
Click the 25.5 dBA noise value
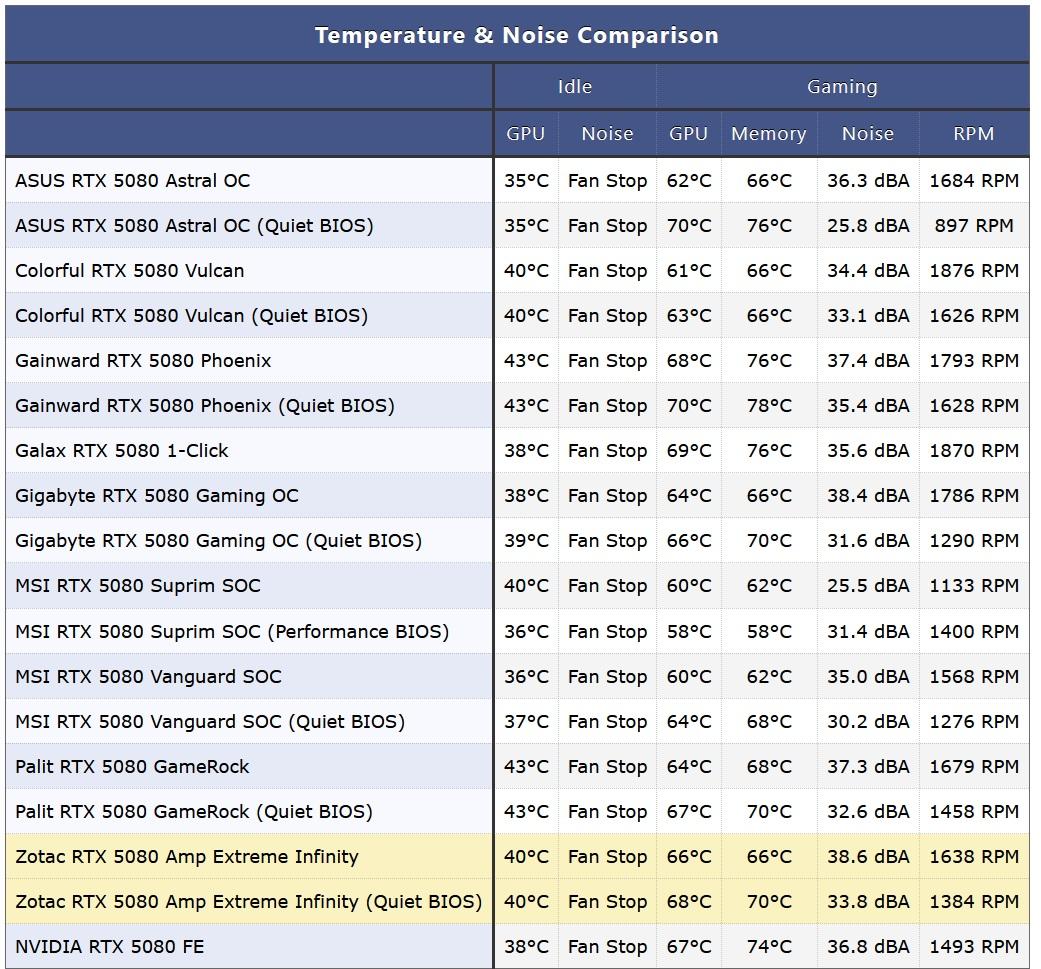pos(868,586)
